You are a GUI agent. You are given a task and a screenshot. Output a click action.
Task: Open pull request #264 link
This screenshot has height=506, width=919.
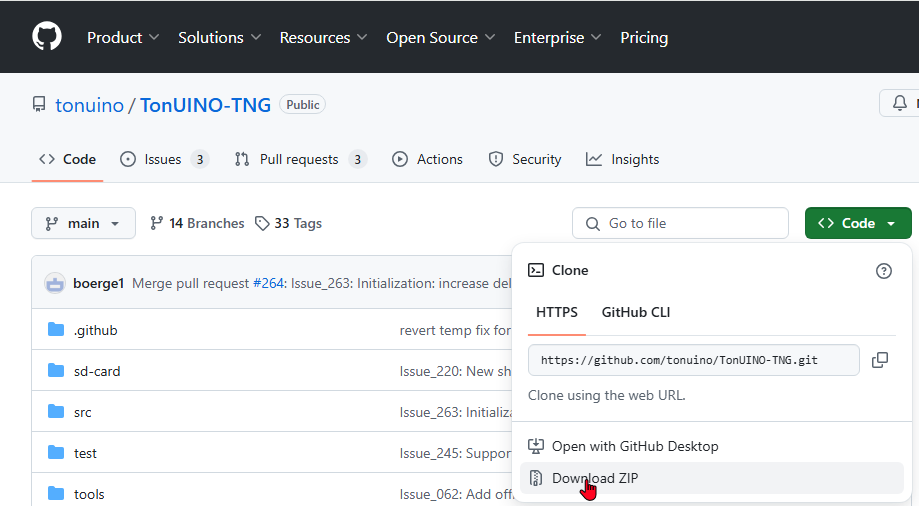tap(268, 284)
